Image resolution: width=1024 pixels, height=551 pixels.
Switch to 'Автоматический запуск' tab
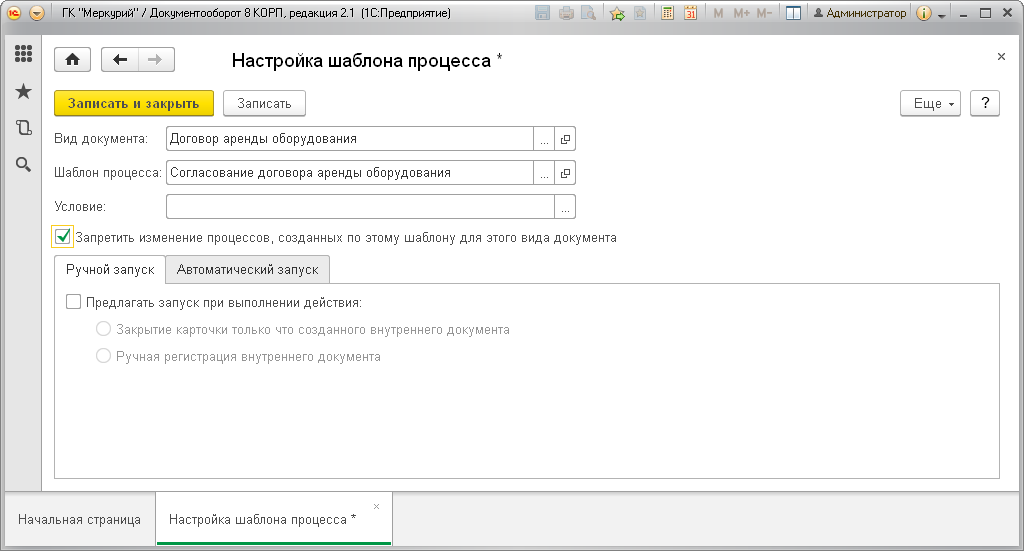(248, 270)
